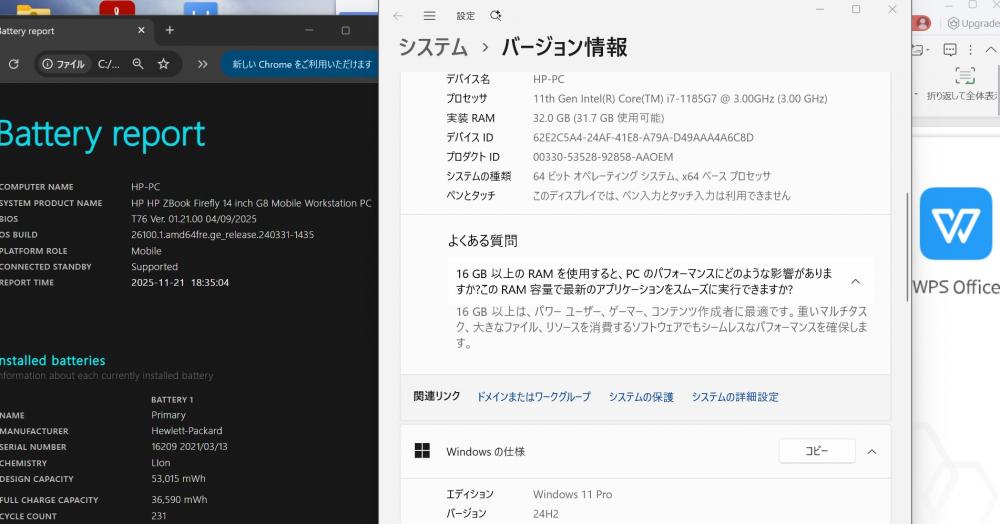Click the Upgrade button in WPS Office
The image size is (1000, 524).
(974, 24)
